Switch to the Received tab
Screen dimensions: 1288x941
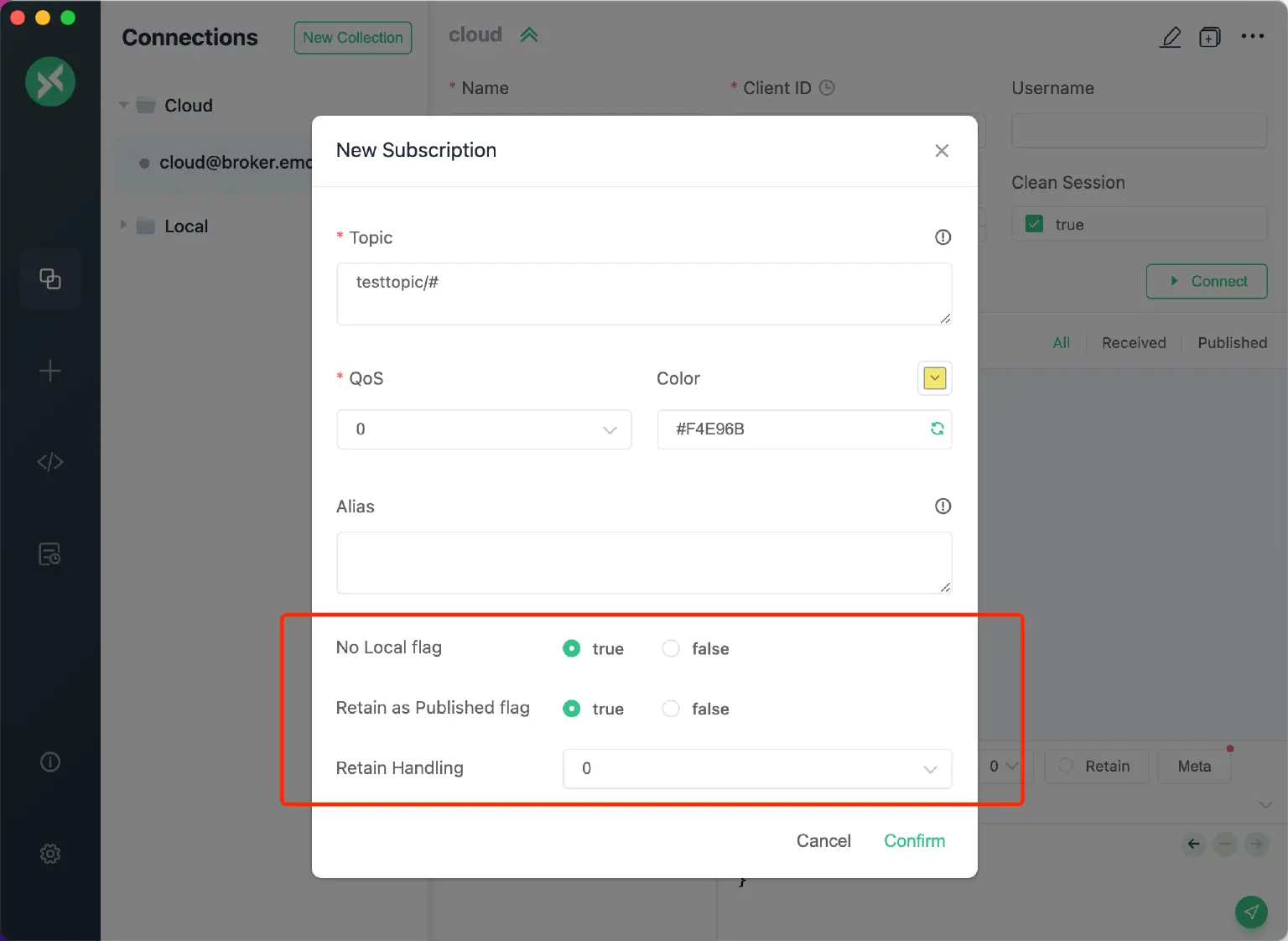click(x=1134, y=342)
